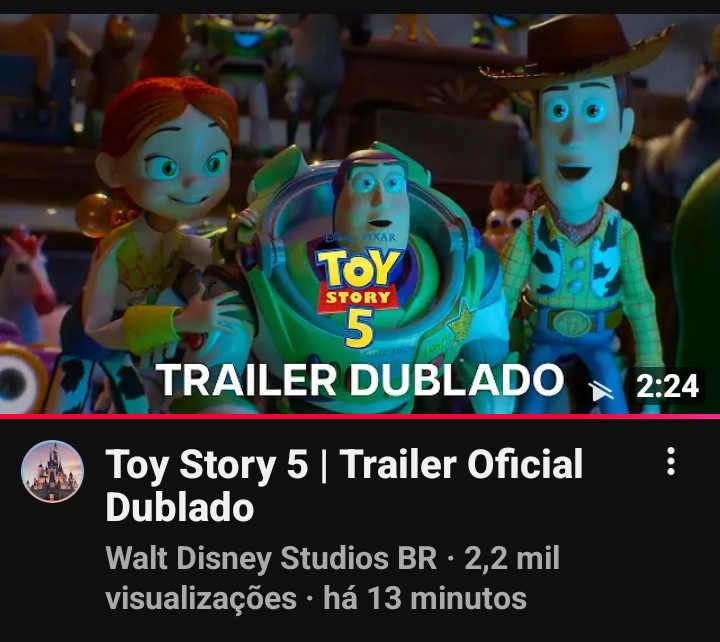Screen dimensions: 720x642
Task: Tap the muted captions icon beside duration
Action: point(602,390)
